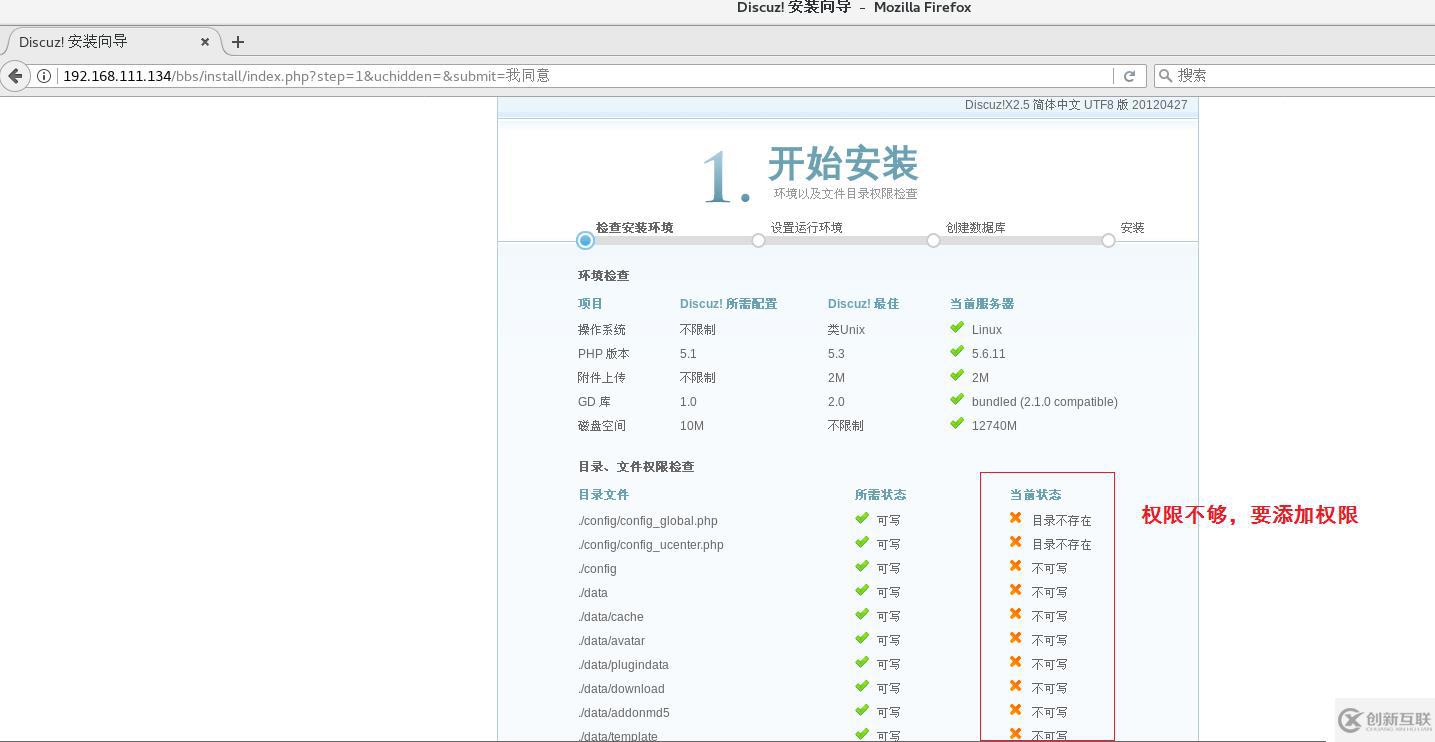Click orange X in ./data/download row

coord(1015,686)
